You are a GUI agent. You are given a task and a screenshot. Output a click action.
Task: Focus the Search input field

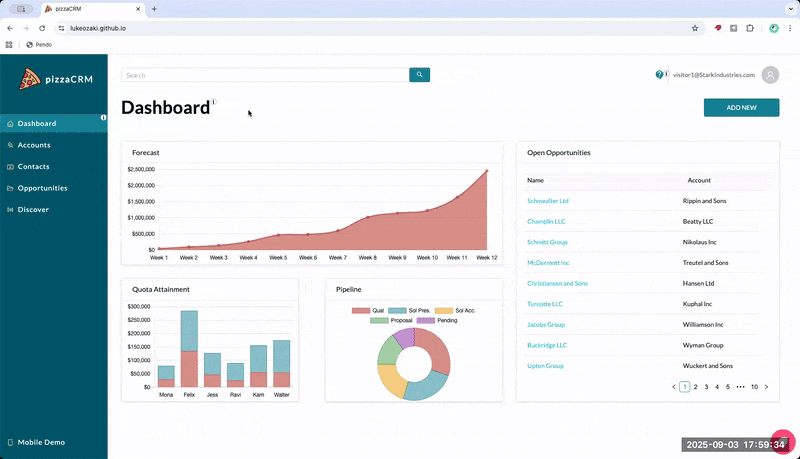(x=265, y=75)
